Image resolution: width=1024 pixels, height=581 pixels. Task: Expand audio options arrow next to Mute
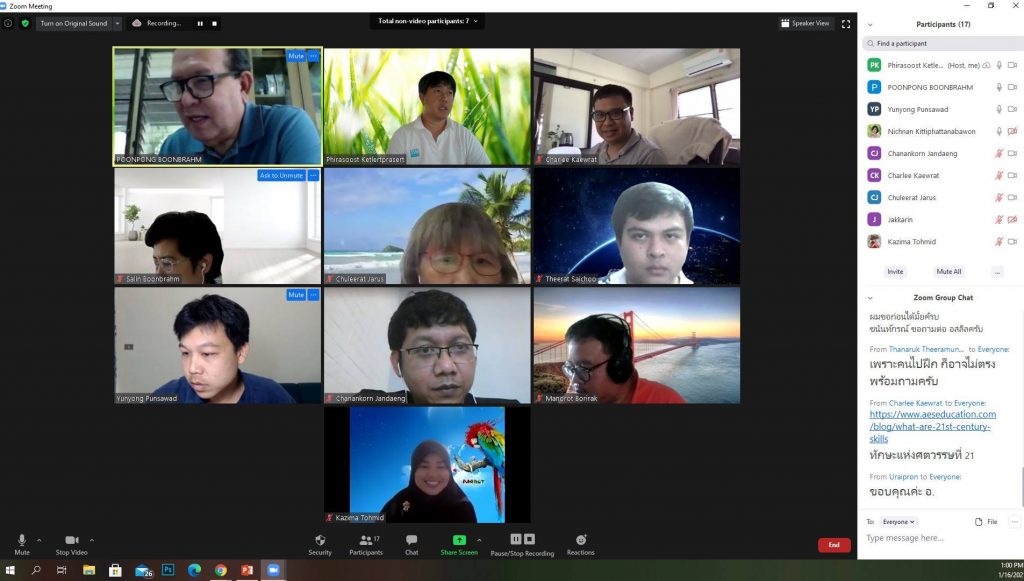42,539
